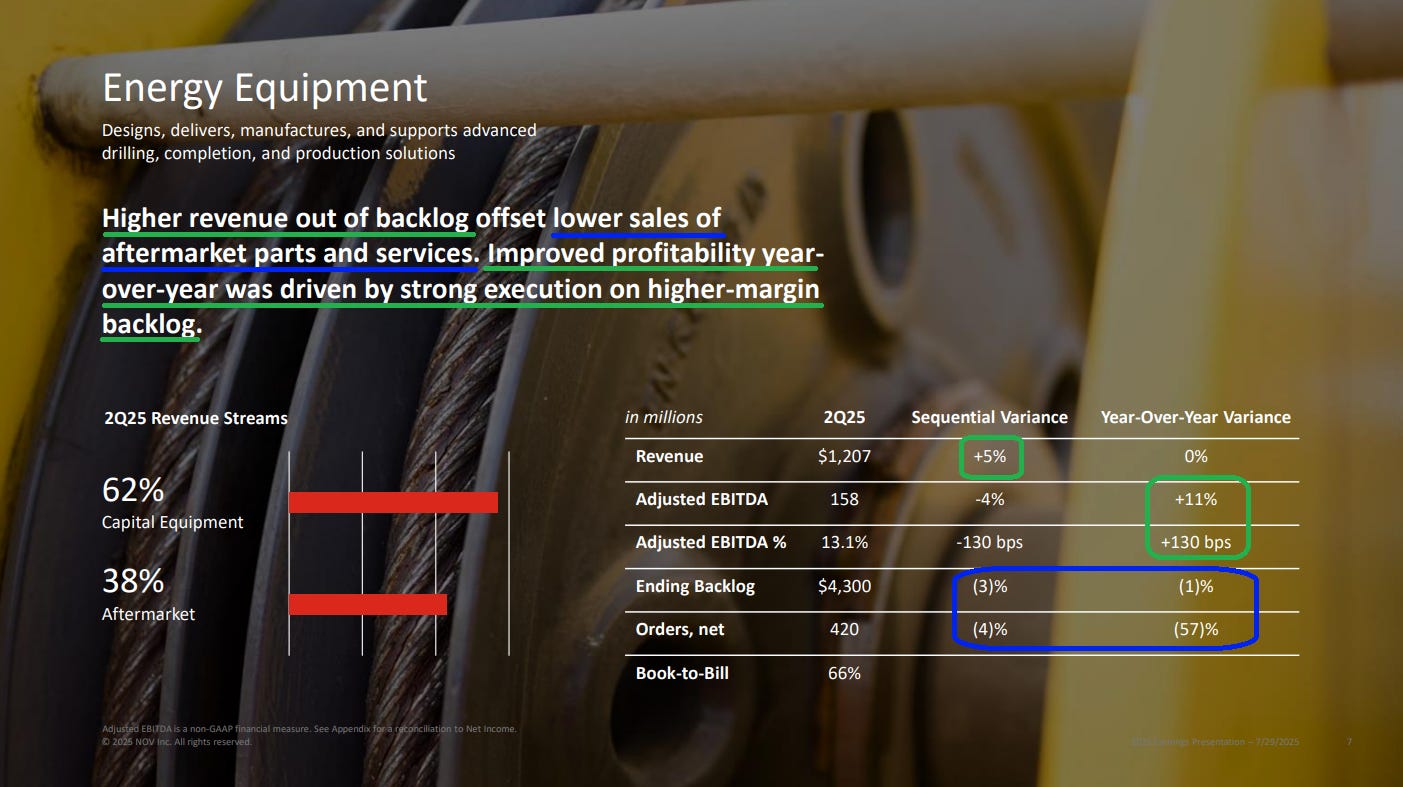The image size is (1403, 787).
Task: Click the '+130 bps' year-over-year cell
Action: tap(1196, 542)
